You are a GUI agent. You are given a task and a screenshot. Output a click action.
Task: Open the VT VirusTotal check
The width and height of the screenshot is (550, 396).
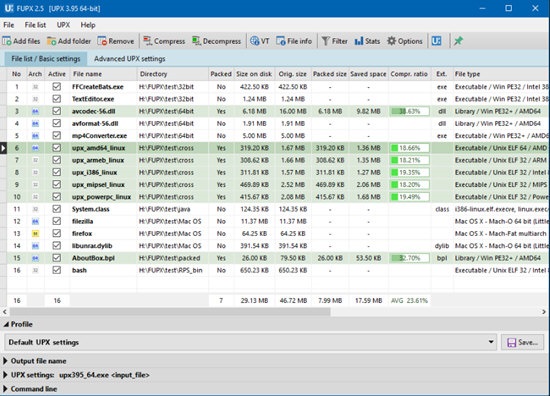click(255, 41)
